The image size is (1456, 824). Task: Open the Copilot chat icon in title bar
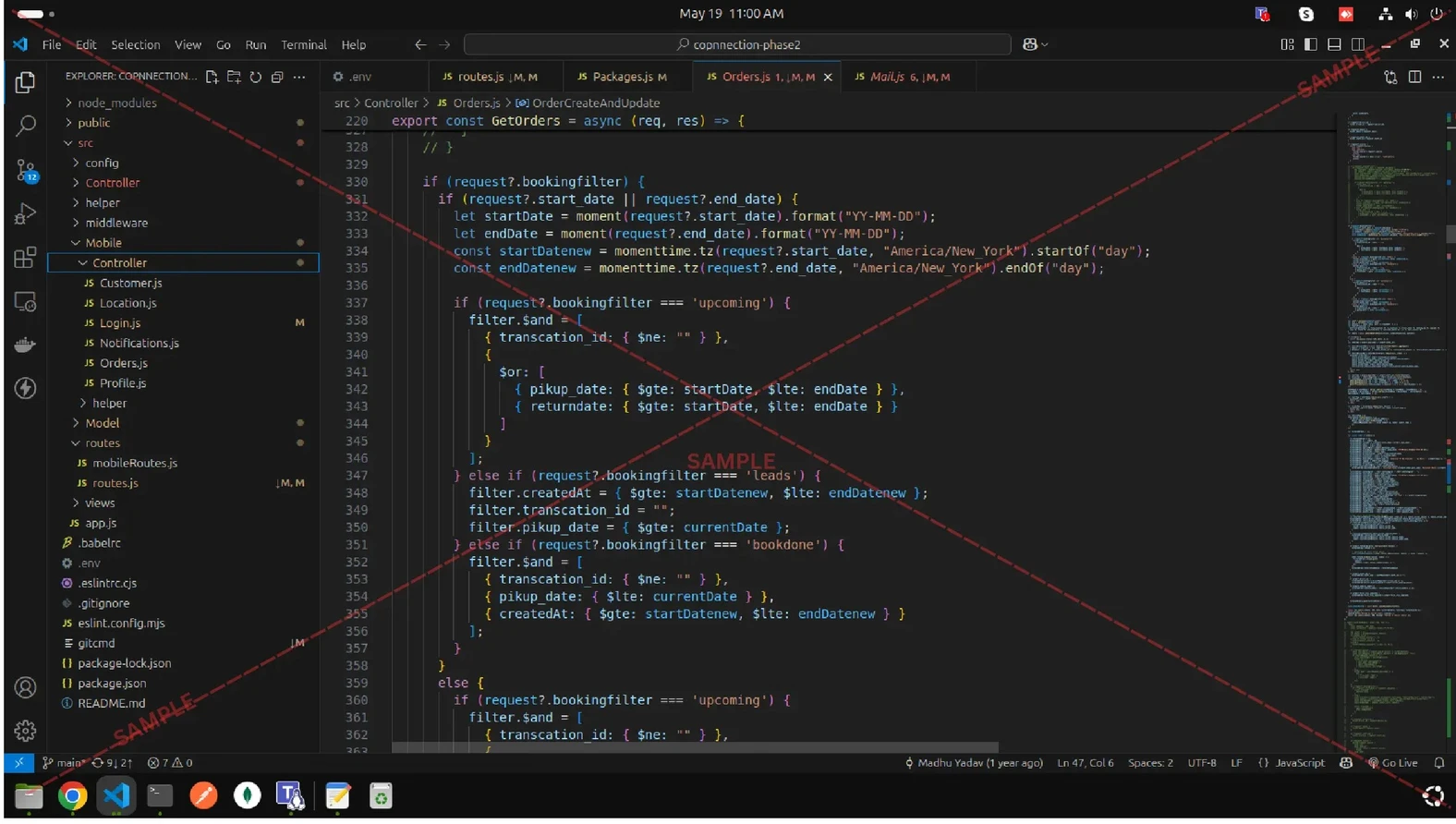pyautogui.click(x=1030, y=44)
